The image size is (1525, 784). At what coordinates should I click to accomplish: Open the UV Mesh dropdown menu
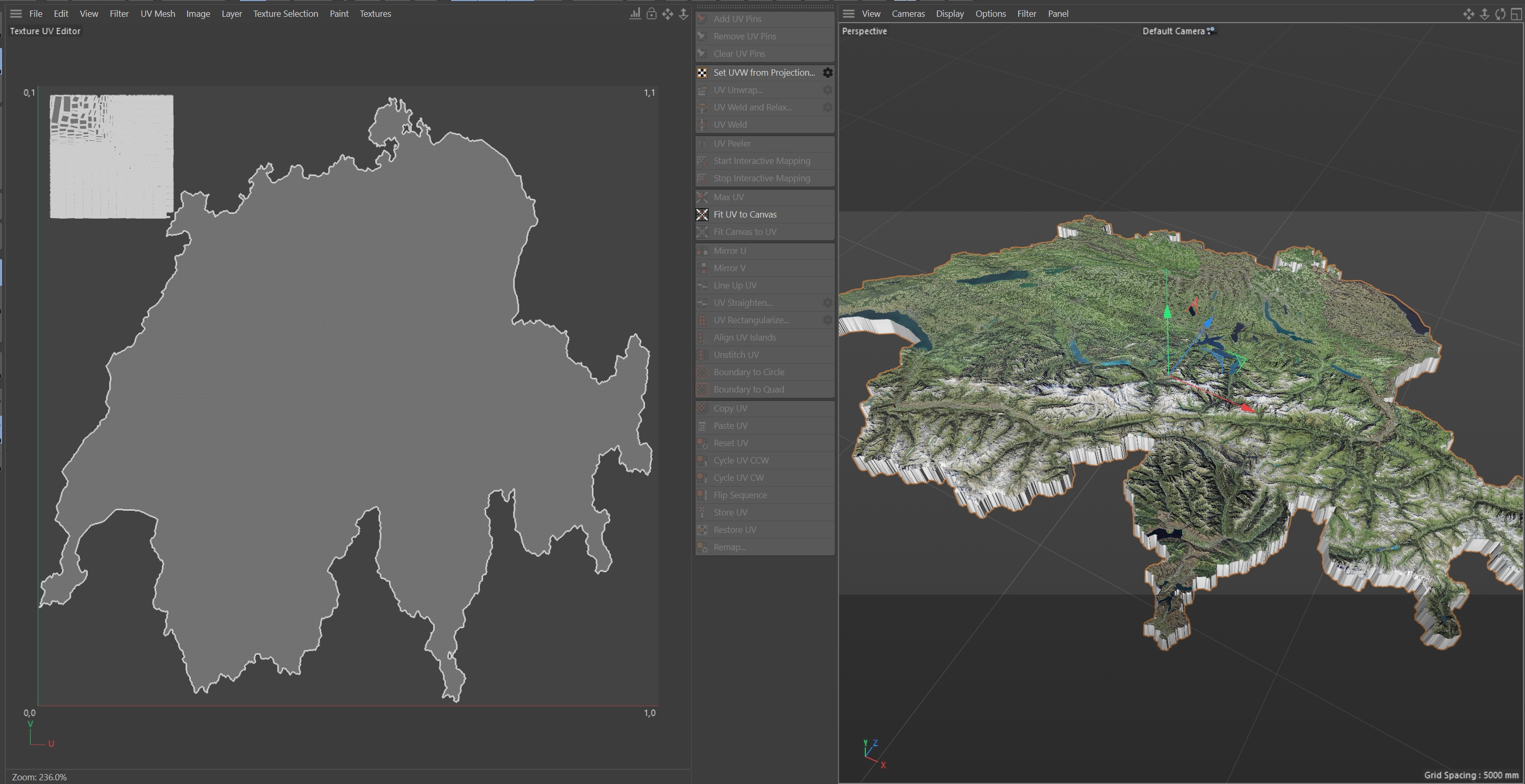(x=158, y=14)
